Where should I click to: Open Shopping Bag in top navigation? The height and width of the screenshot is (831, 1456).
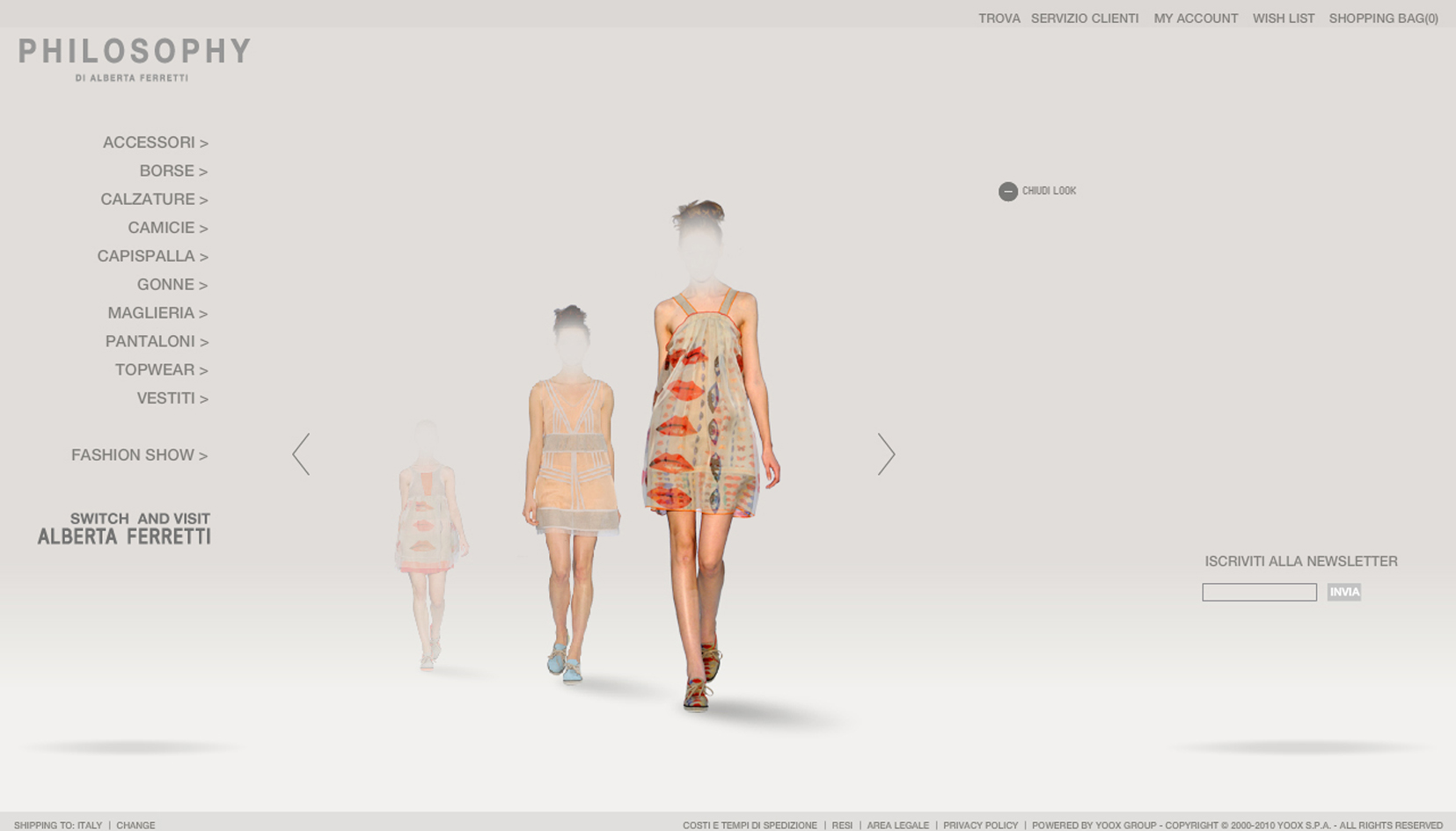[1383, 18]
